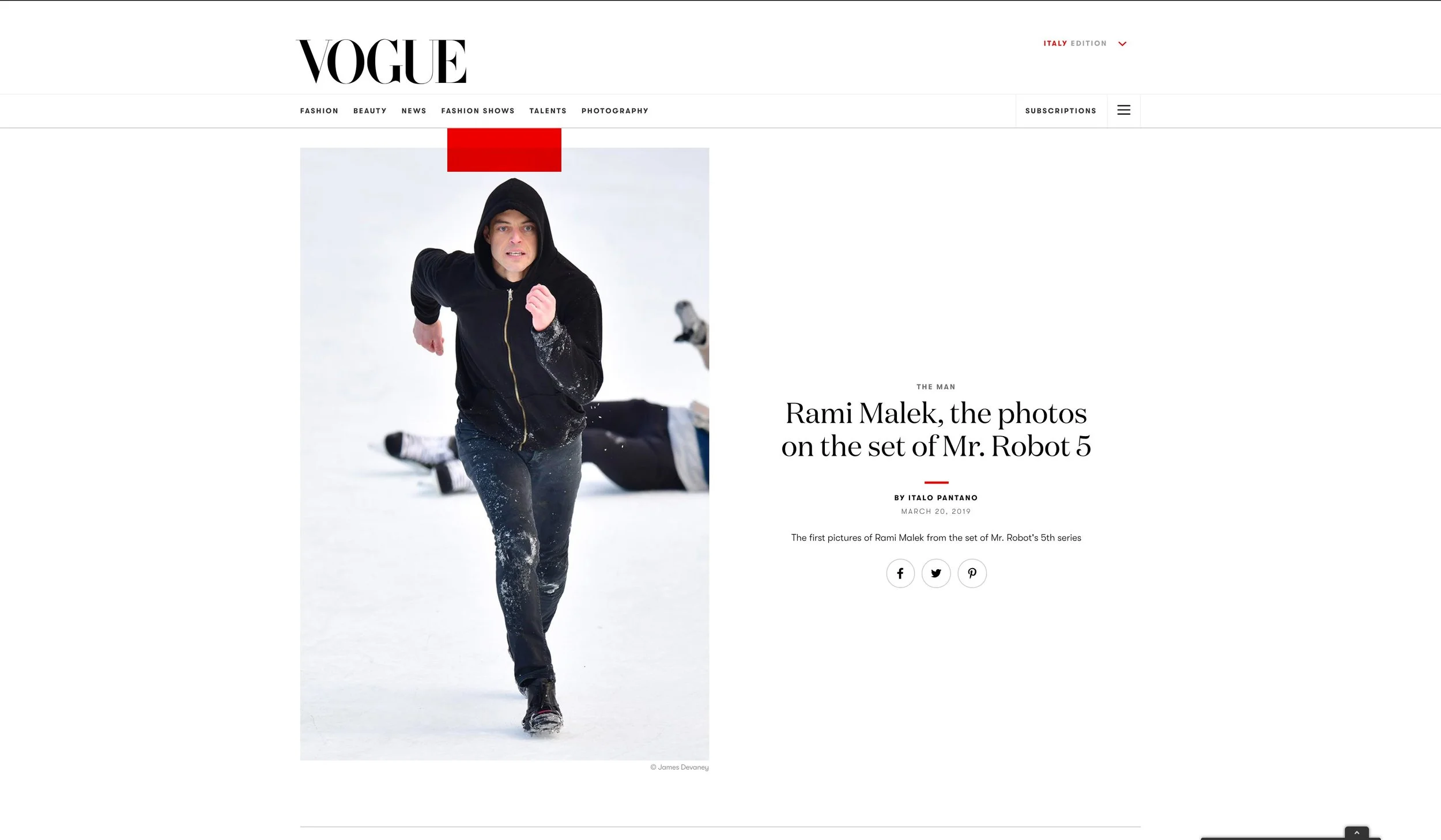
Task: Open author Italo Pantano's page
Action: 943,498
